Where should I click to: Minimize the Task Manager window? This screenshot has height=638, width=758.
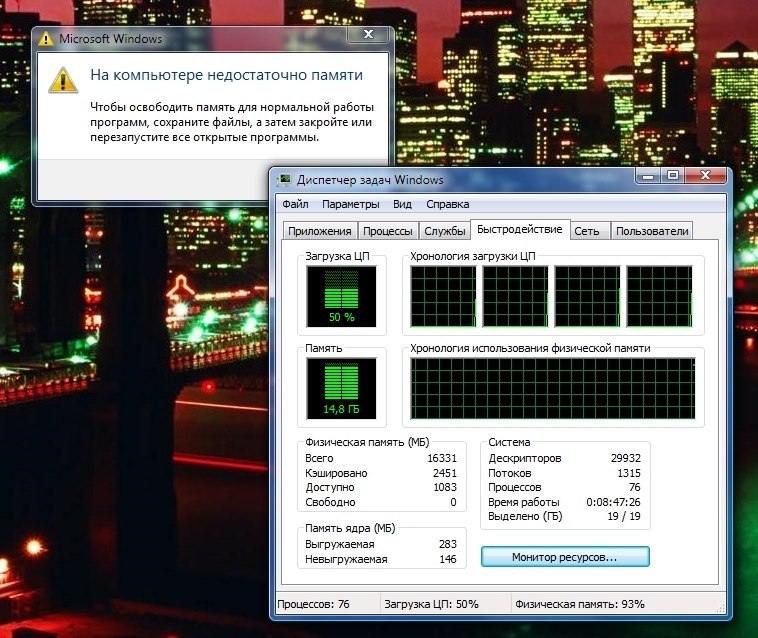(648, 175)
